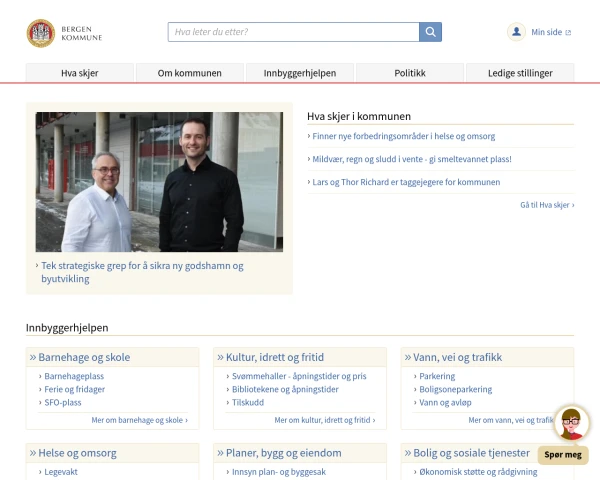Go to the Ledige stillinger tab
600x480 pixels.
pos(520,73)
